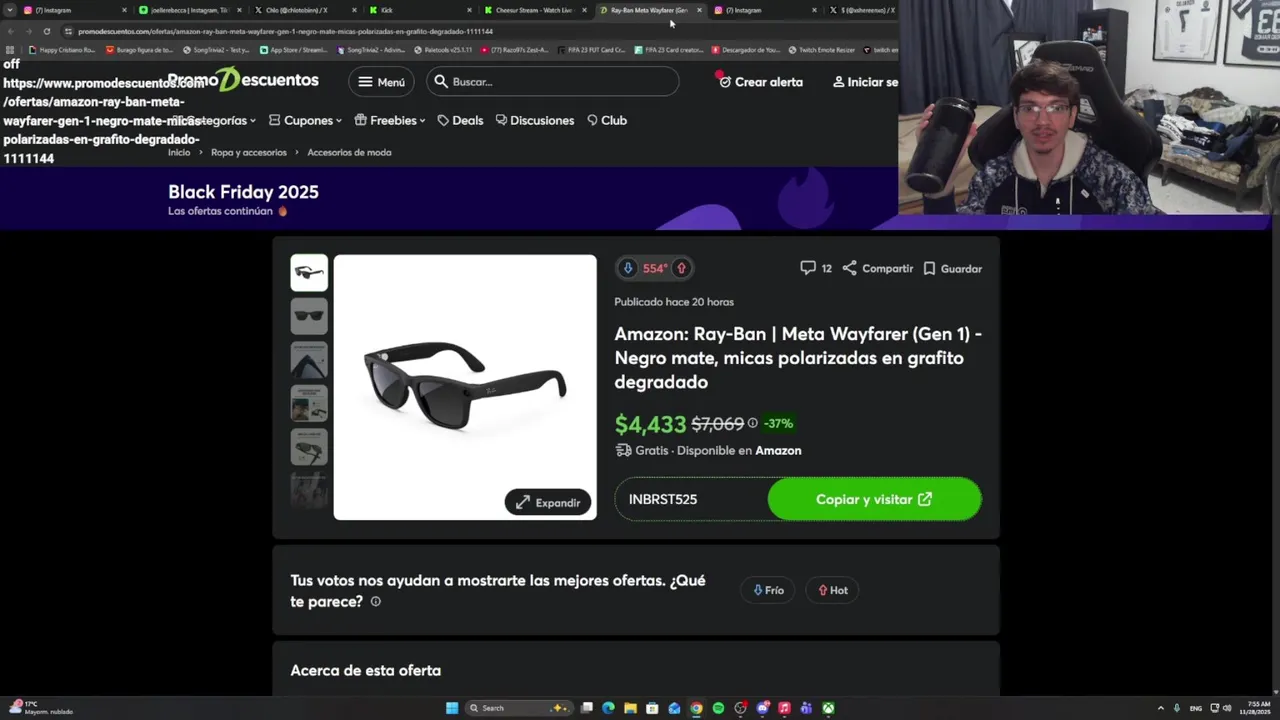Open Microsoft Teams from the taskbar
The width and height of the screenshot is (1280, 720).
coord(806,708)
